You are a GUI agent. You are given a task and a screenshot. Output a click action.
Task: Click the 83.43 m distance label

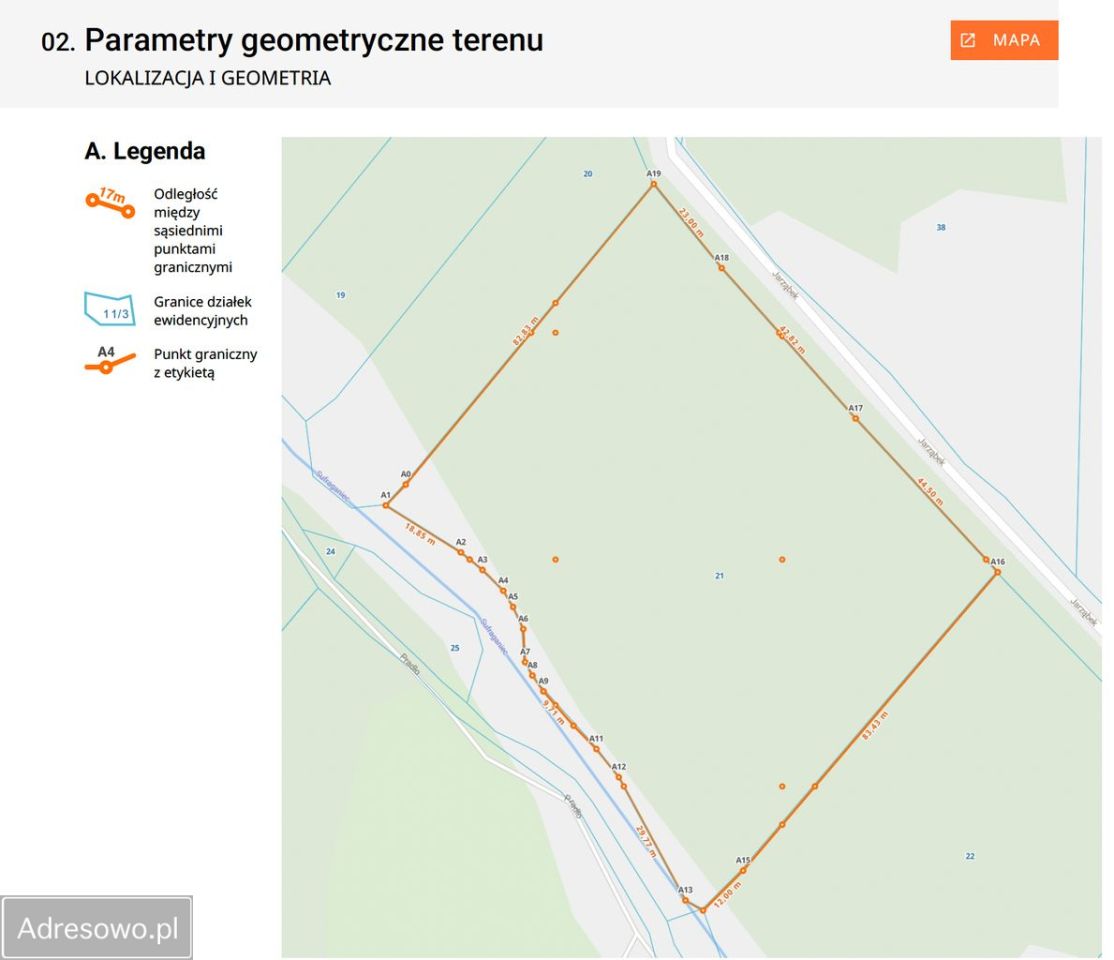pos(875,726)
